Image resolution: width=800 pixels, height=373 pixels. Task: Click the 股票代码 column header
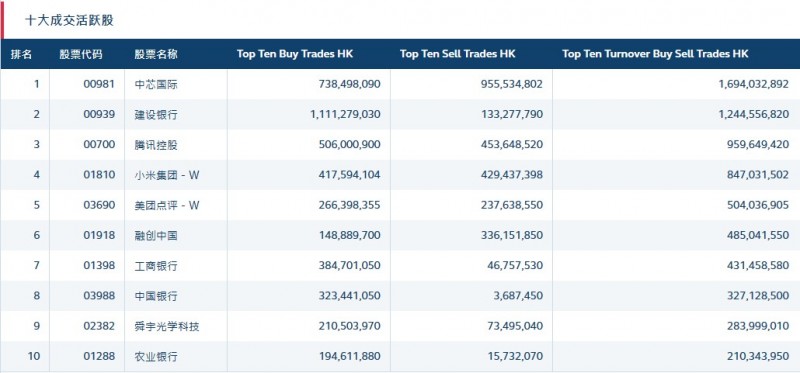(81, 54)
